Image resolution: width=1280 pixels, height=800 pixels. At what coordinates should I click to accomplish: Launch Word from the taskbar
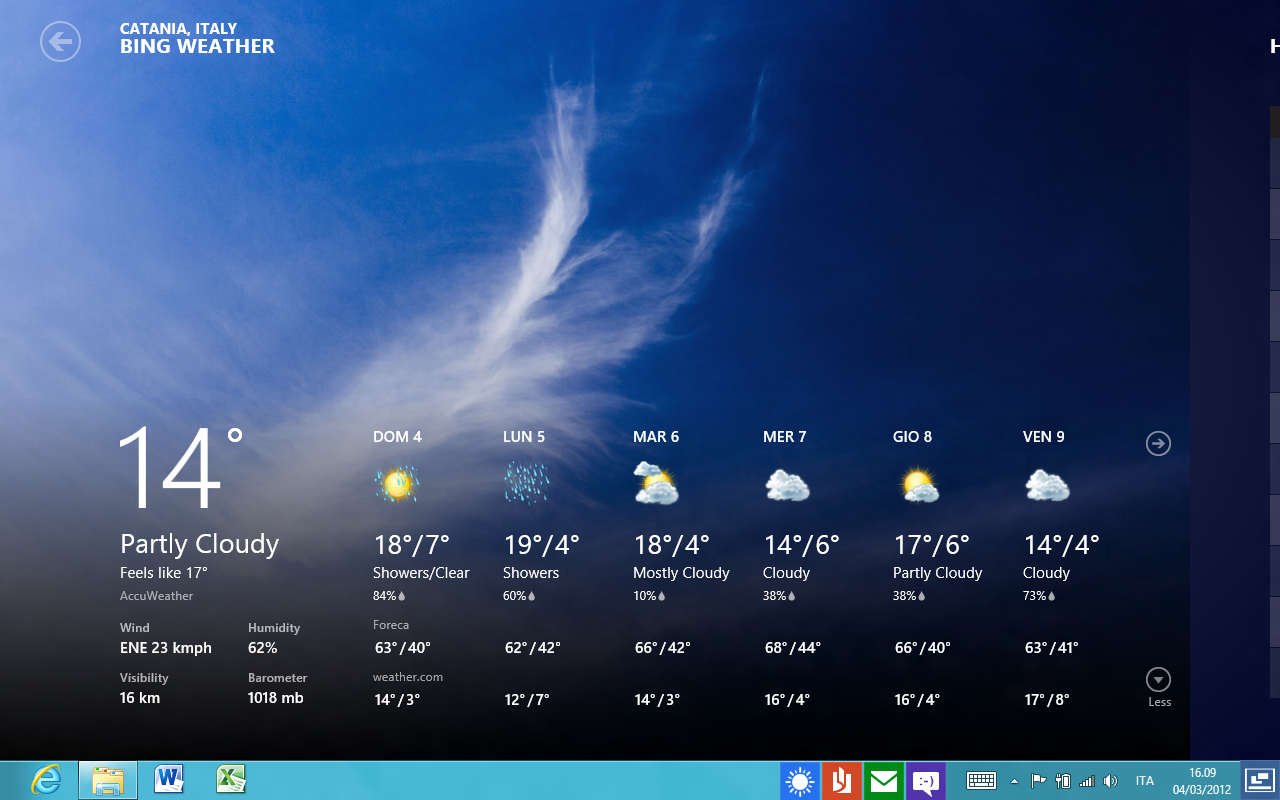(x=170, y=779)
